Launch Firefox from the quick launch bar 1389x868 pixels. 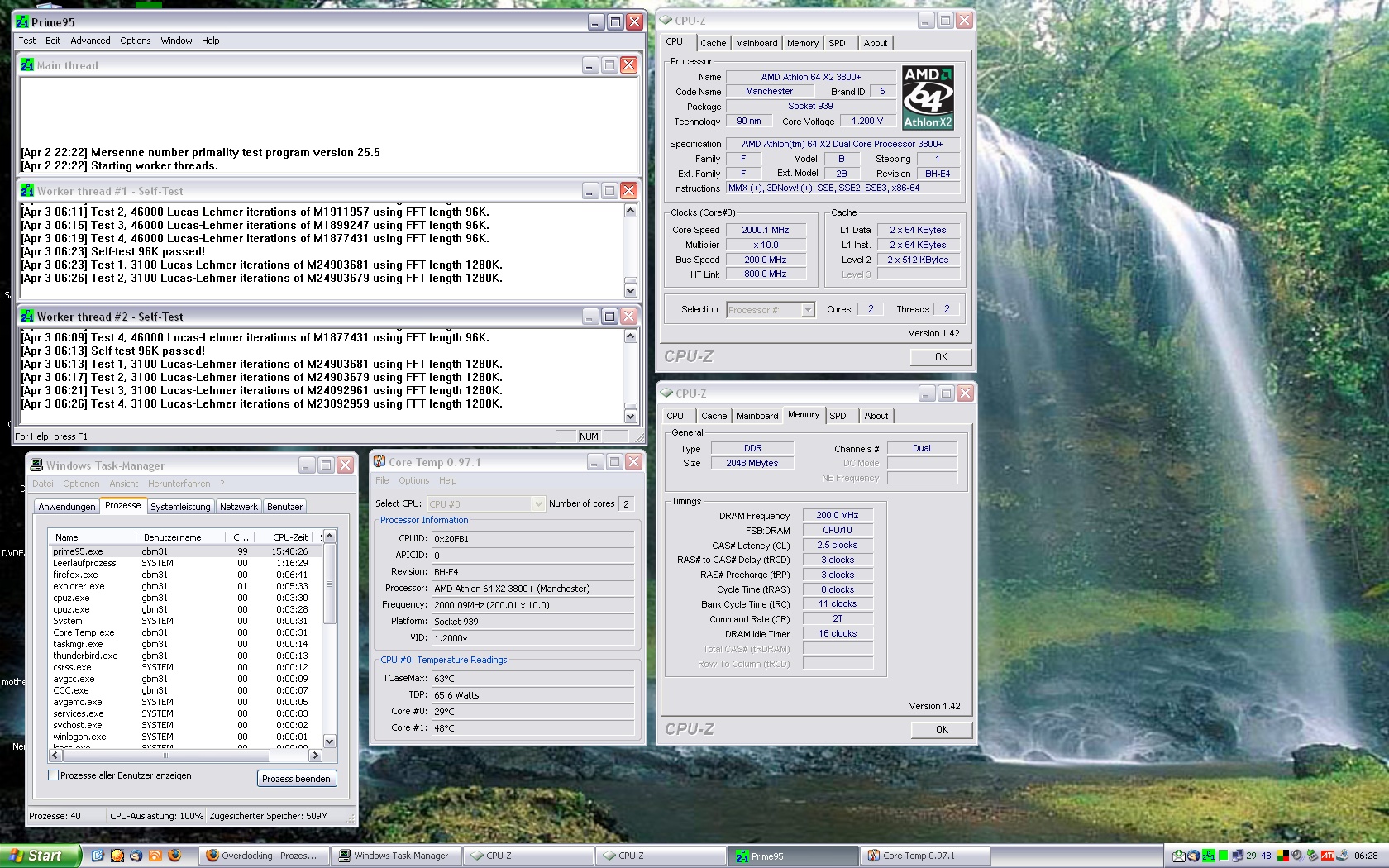pos(174,856)
